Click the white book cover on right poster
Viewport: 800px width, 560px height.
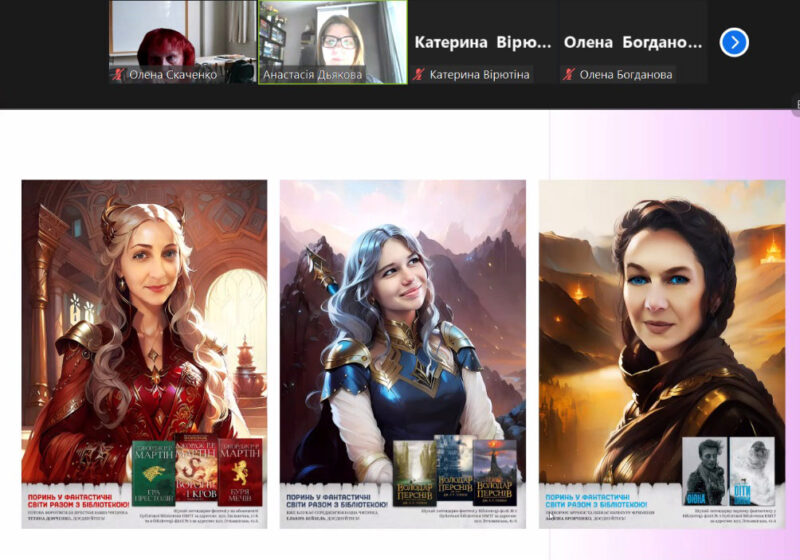click(x=751, y=472)
